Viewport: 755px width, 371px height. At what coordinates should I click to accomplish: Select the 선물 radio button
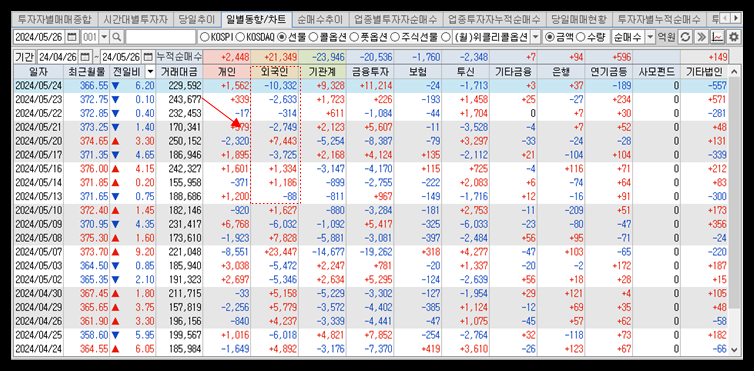(x=283, y=37)
